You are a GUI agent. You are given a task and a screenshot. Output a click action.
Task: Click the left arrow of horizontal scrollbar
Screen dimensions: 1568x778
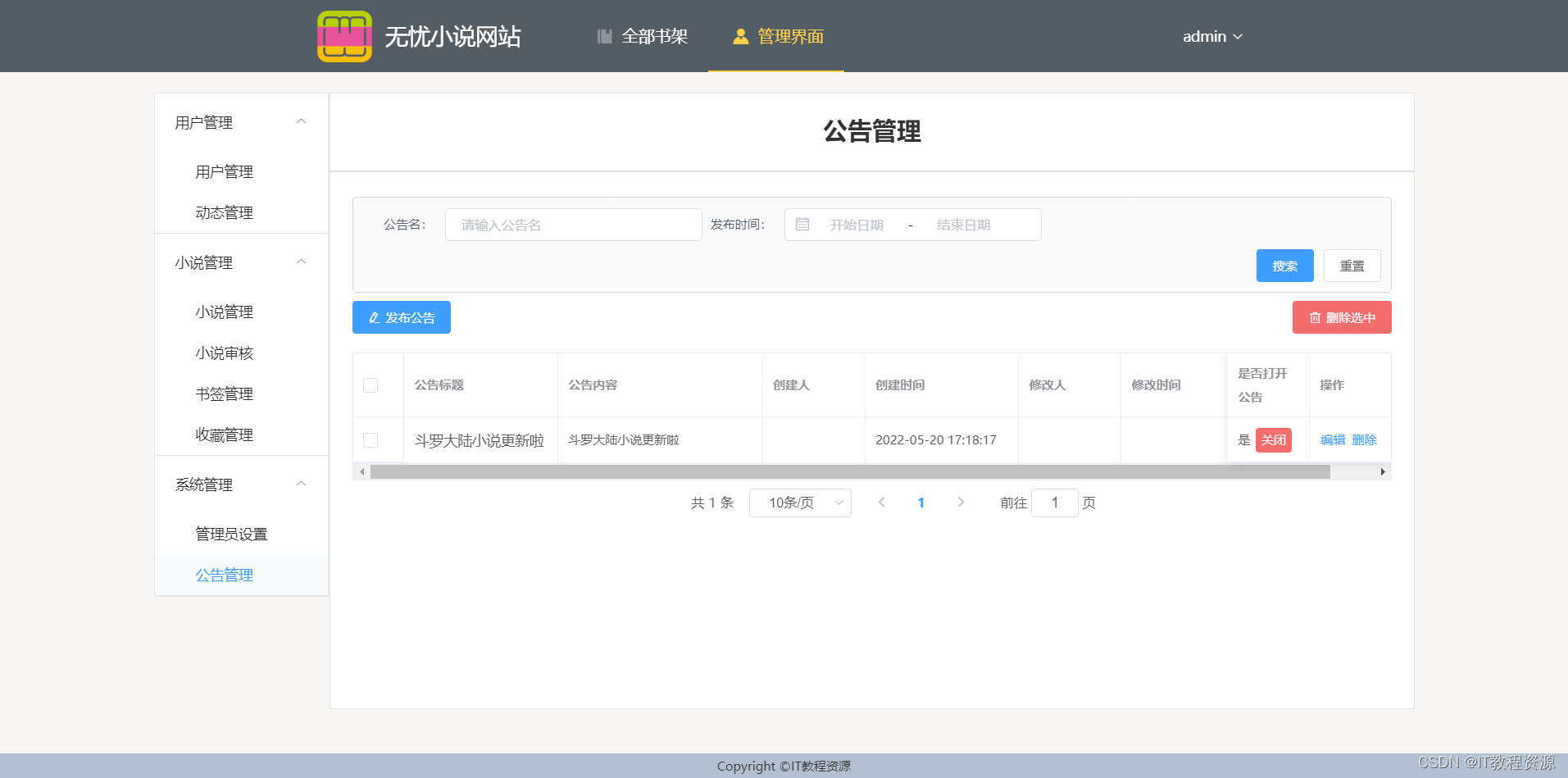tap(361, 471)
